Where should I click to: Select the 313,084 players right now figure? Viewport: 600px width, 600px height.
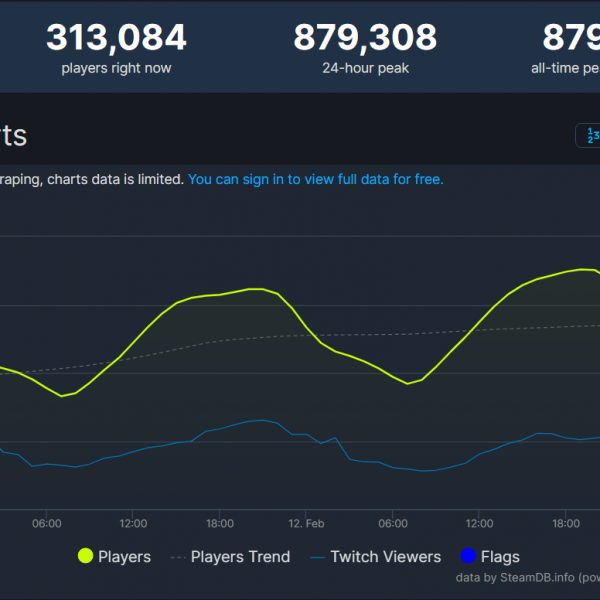coord(116,37)
